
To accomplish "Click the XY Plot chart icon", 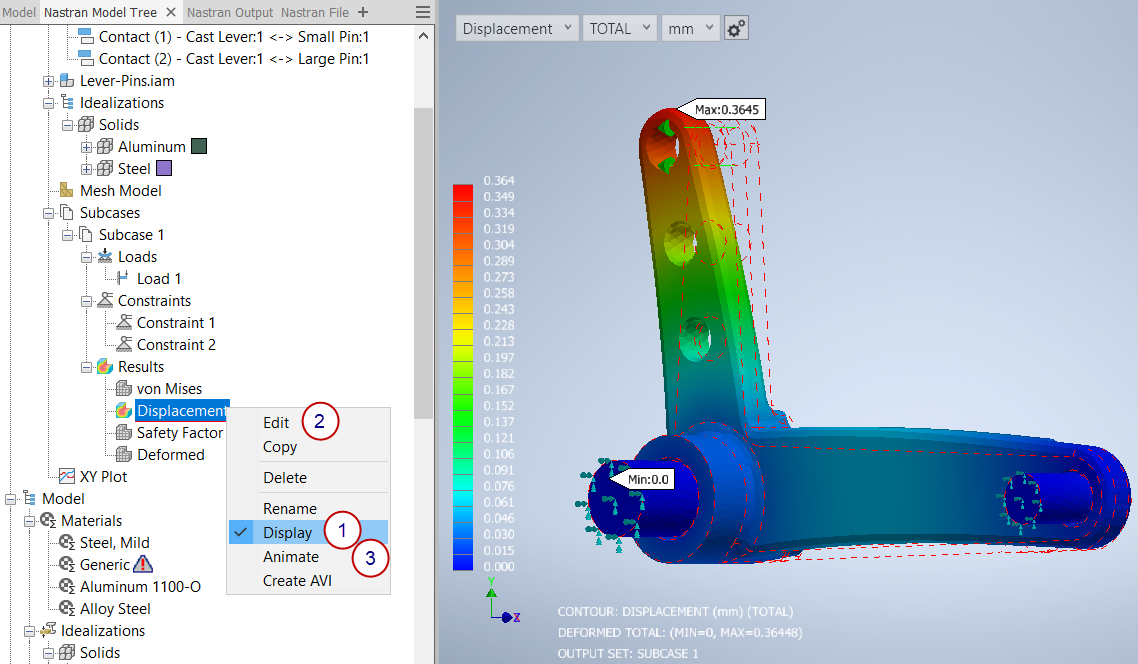I will [x=67, y=476].
